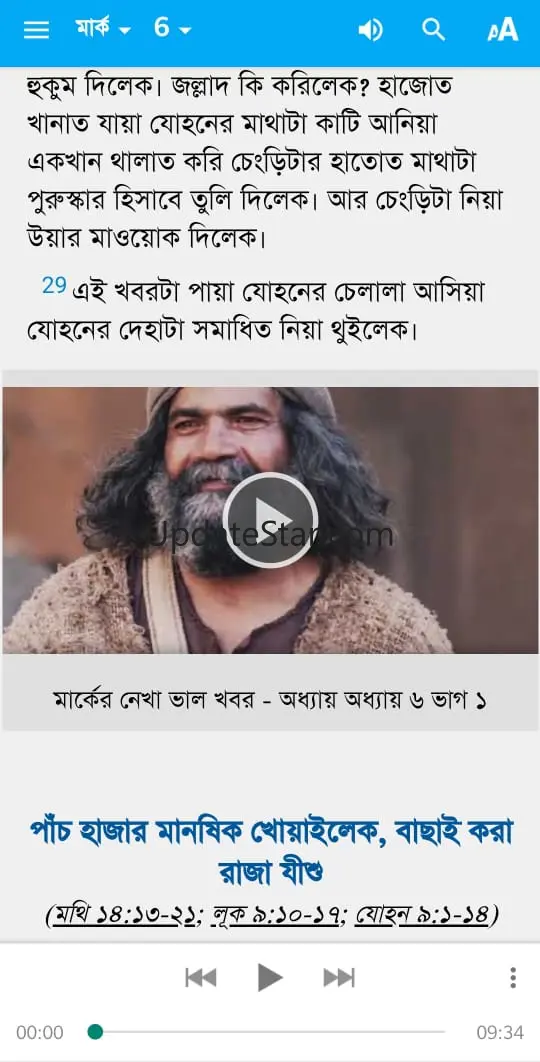Open the মার্ক book dropdown
The height and width of the screenshot is (1062, 540).
tap(102, 29)
